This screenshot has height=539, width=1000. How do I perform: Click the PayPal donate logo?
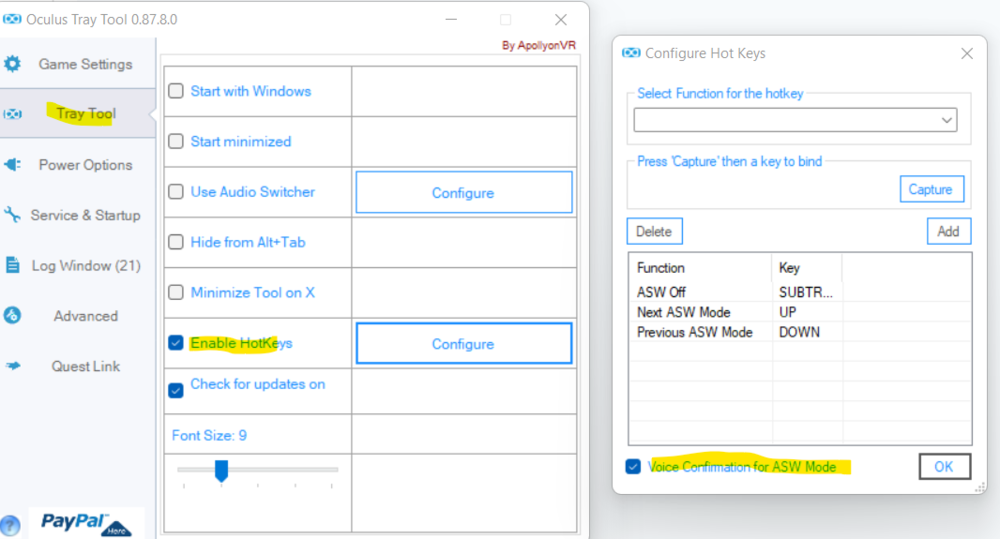(x=86, y=523)
